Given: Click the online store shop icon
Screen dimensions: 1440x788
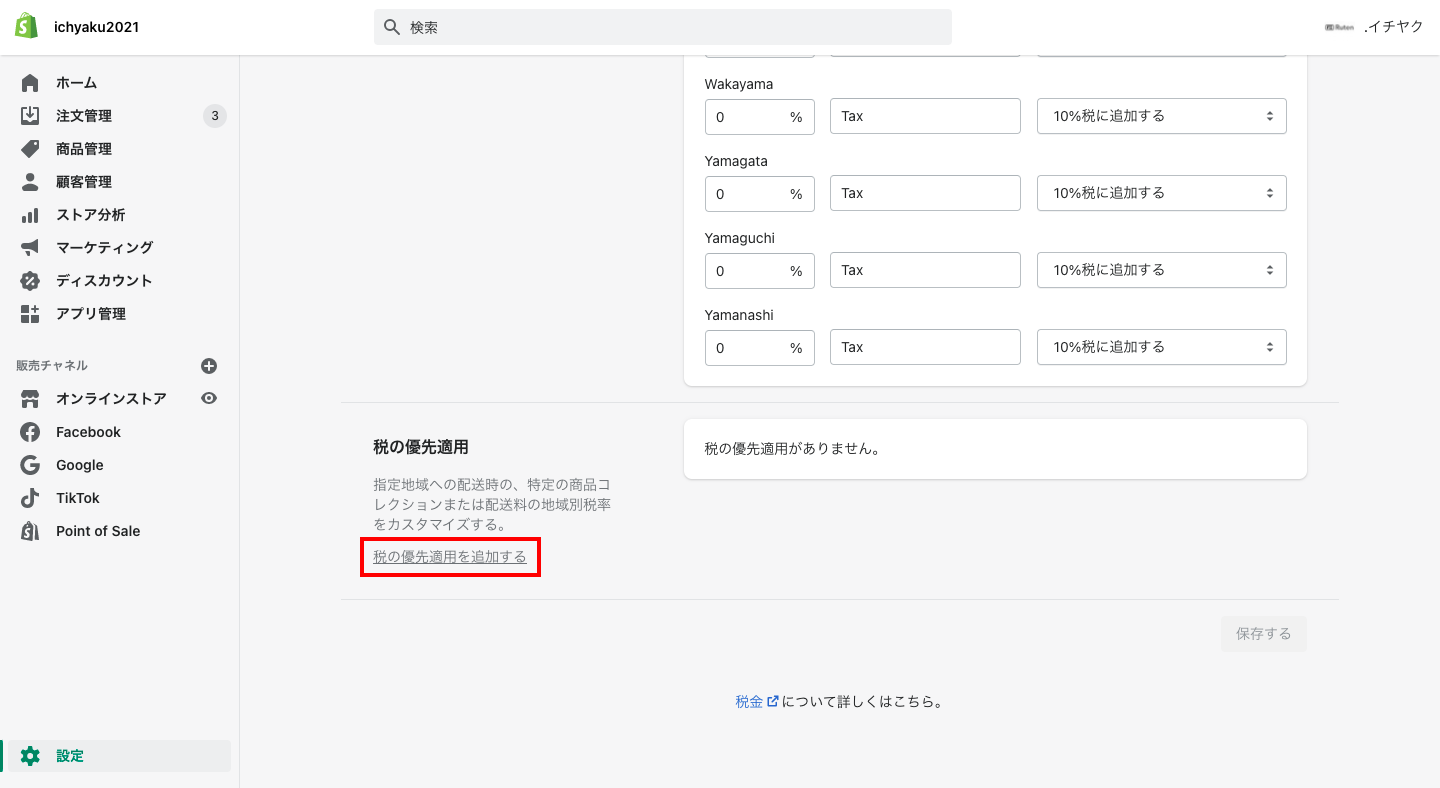Looking at the screenshot, I should tap(30, 399).
